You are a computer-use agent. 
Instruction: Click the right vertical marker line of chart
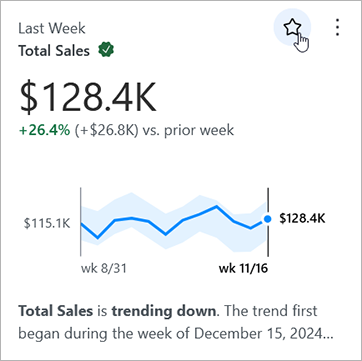click(x=268, y=222)
